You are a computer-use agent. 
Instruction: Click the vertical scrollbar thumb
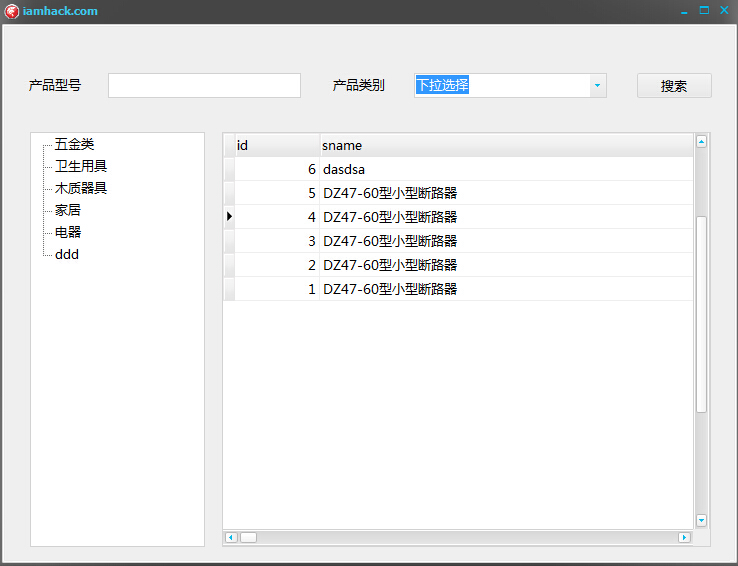pos(701,314)
